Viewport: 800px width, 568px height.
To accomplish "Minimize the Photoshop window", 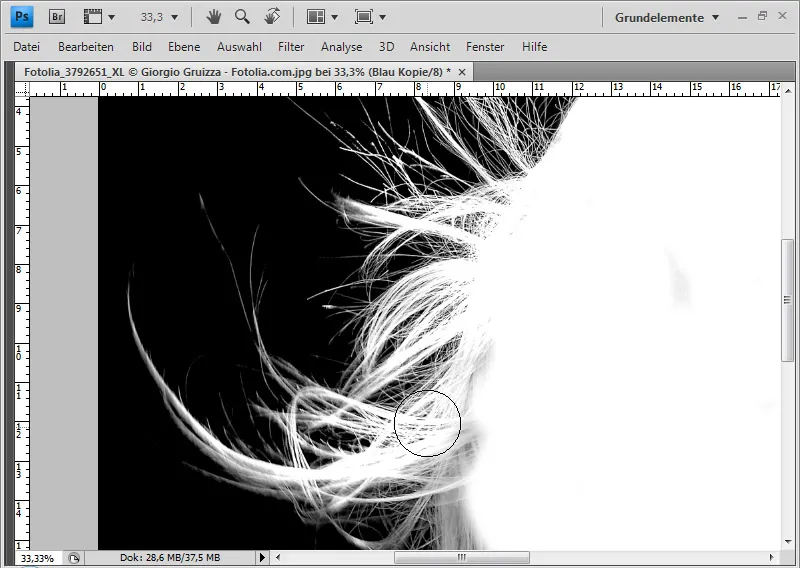I will [x=742, y=17].
